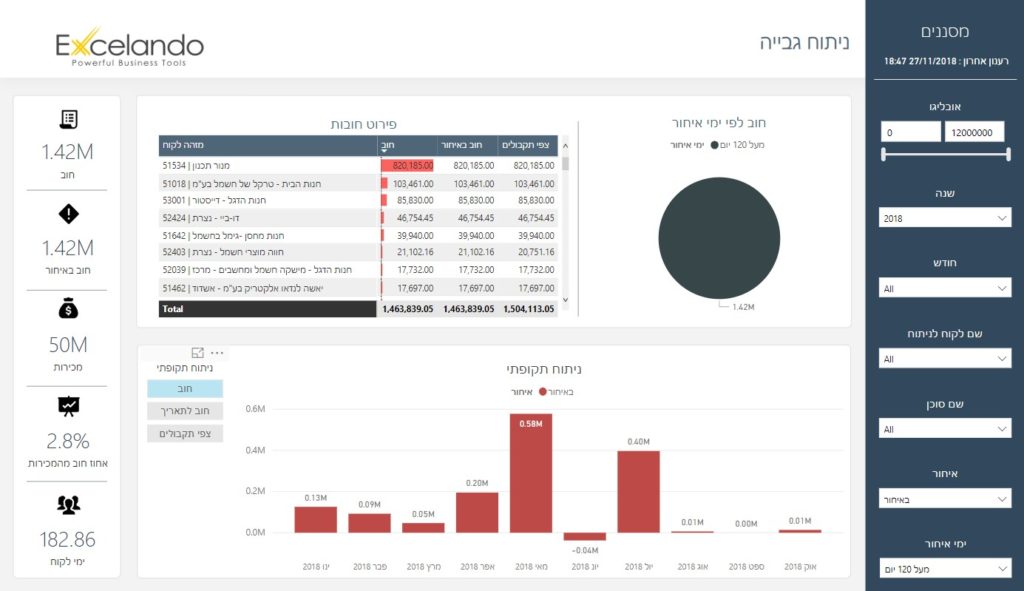This screenshot has width=1024, height=591.
Task: Click the אובליגו range slider track
Action: tap(944, 154)
